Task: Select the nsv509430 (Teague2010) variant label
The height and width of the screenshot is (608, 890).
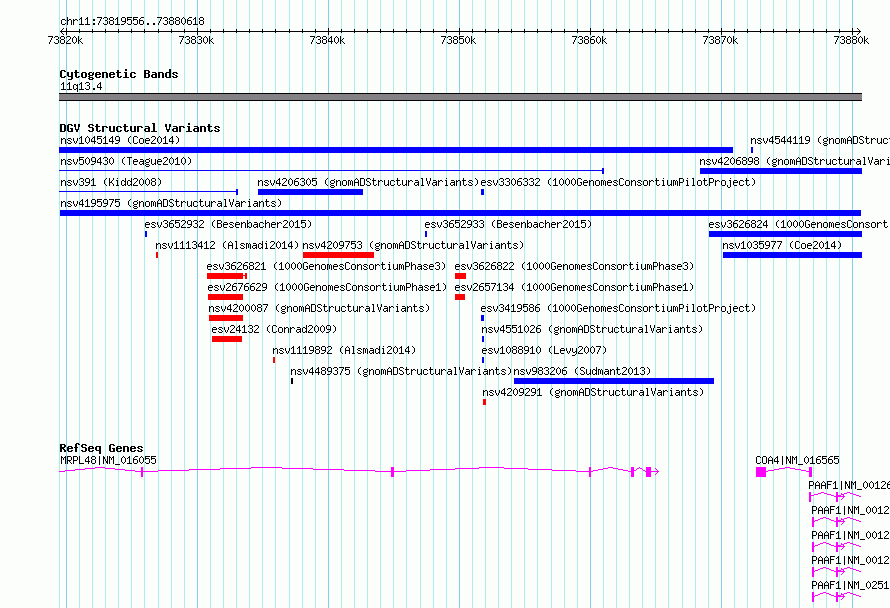Action: (x=126, y=161)
